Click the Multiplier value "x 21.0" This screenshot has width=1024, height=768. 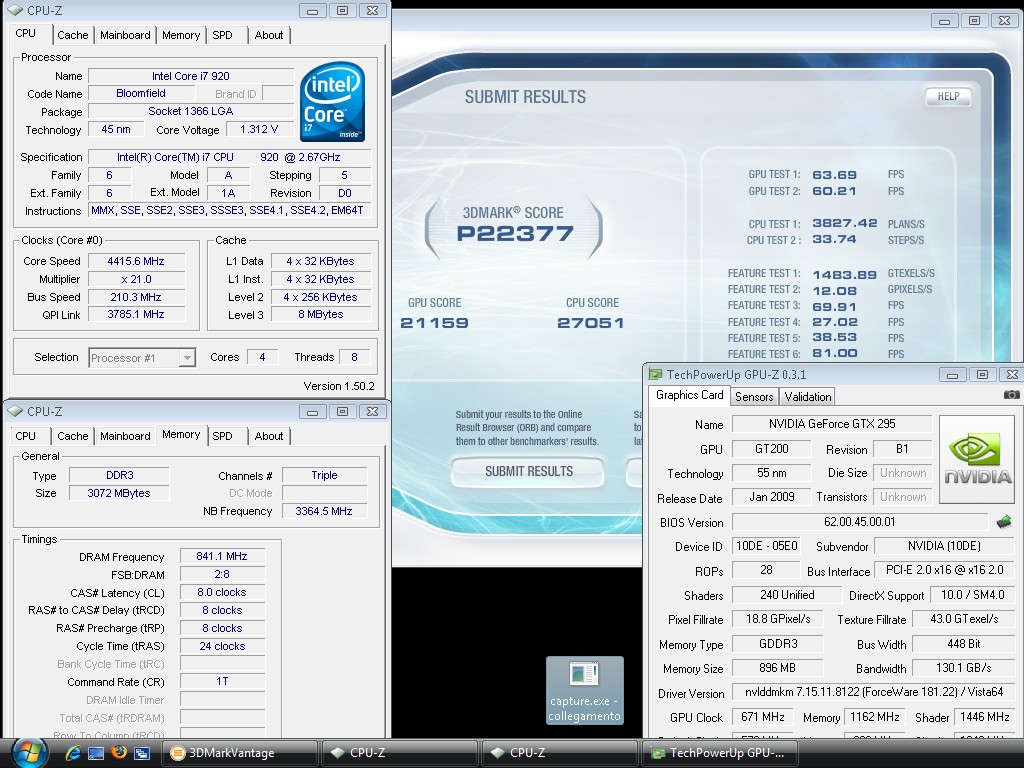pos(136,279)
